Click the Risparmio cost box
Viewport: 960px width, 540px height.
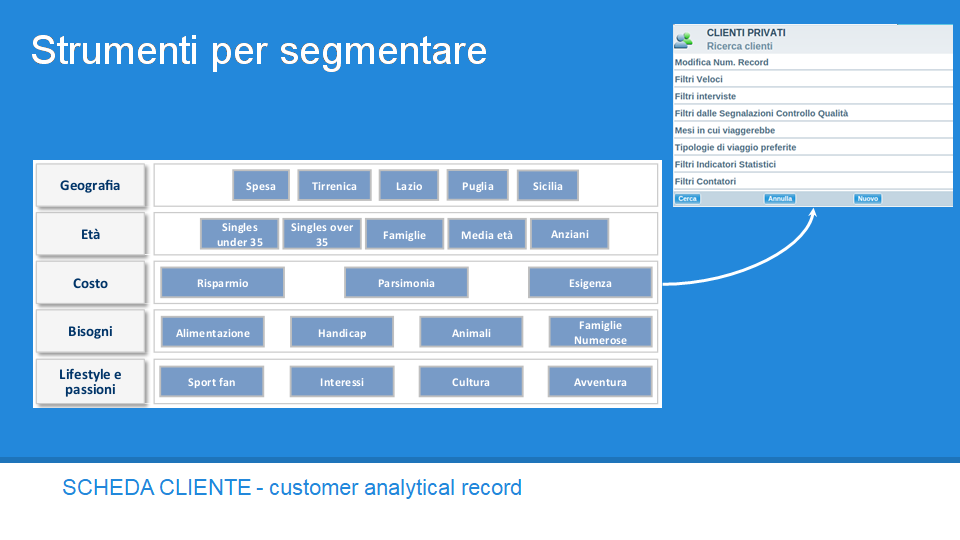[222, 282]
